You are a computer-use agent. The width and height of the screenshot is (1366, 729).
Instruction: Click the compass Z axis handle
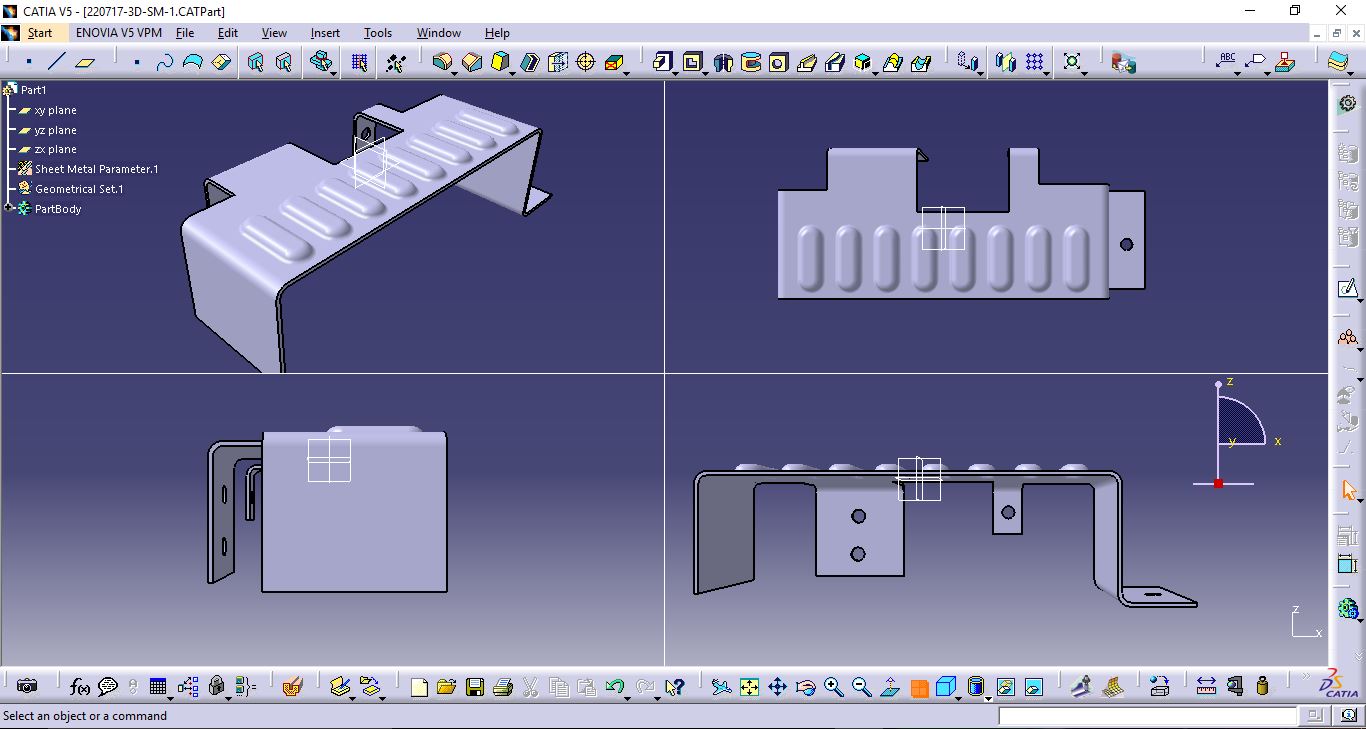(x=1218, y=384)
